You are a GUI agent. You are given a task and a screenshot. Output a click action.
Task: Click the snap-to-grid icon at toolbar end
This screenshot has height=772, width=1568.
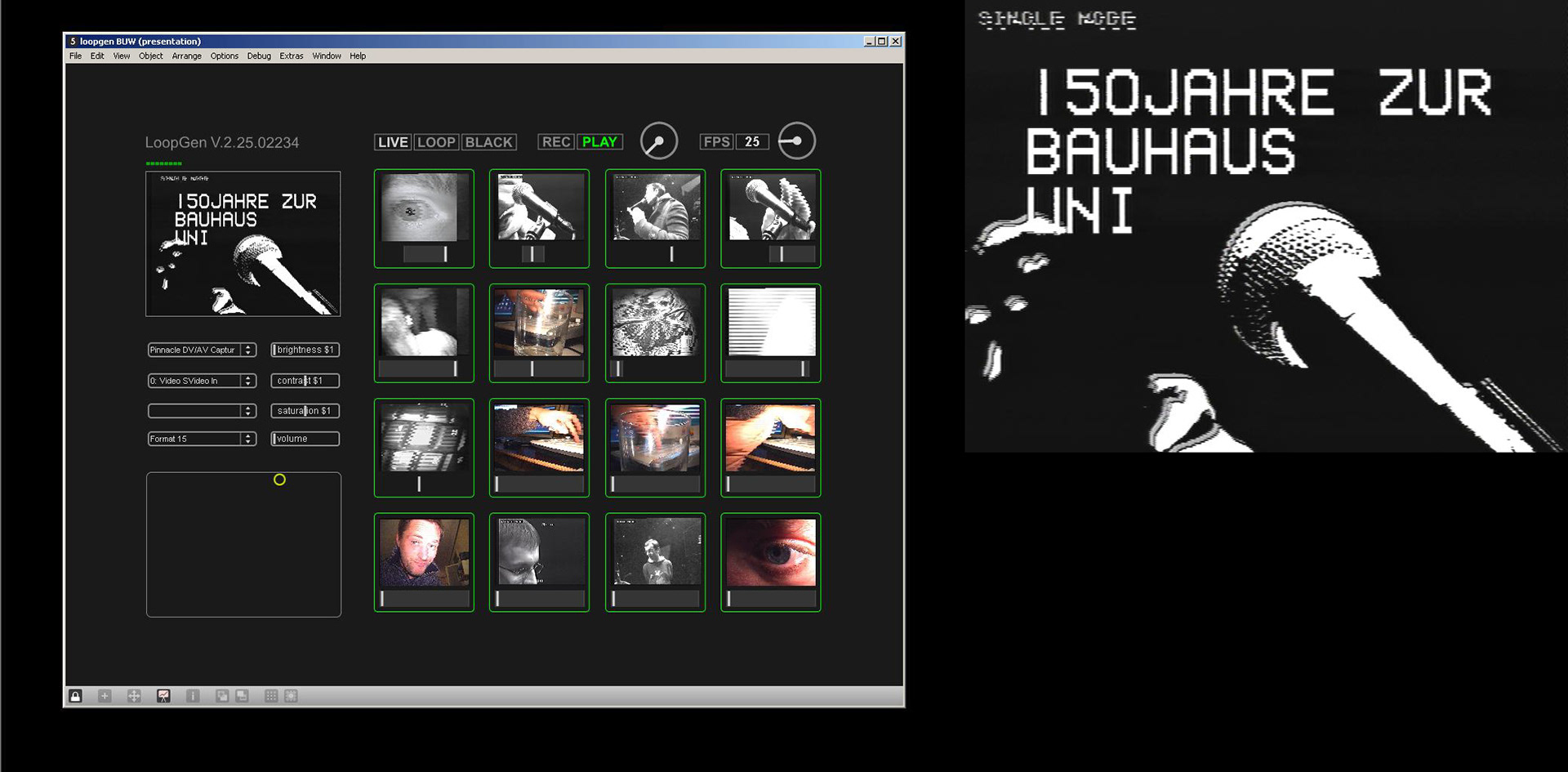(291, 696)
